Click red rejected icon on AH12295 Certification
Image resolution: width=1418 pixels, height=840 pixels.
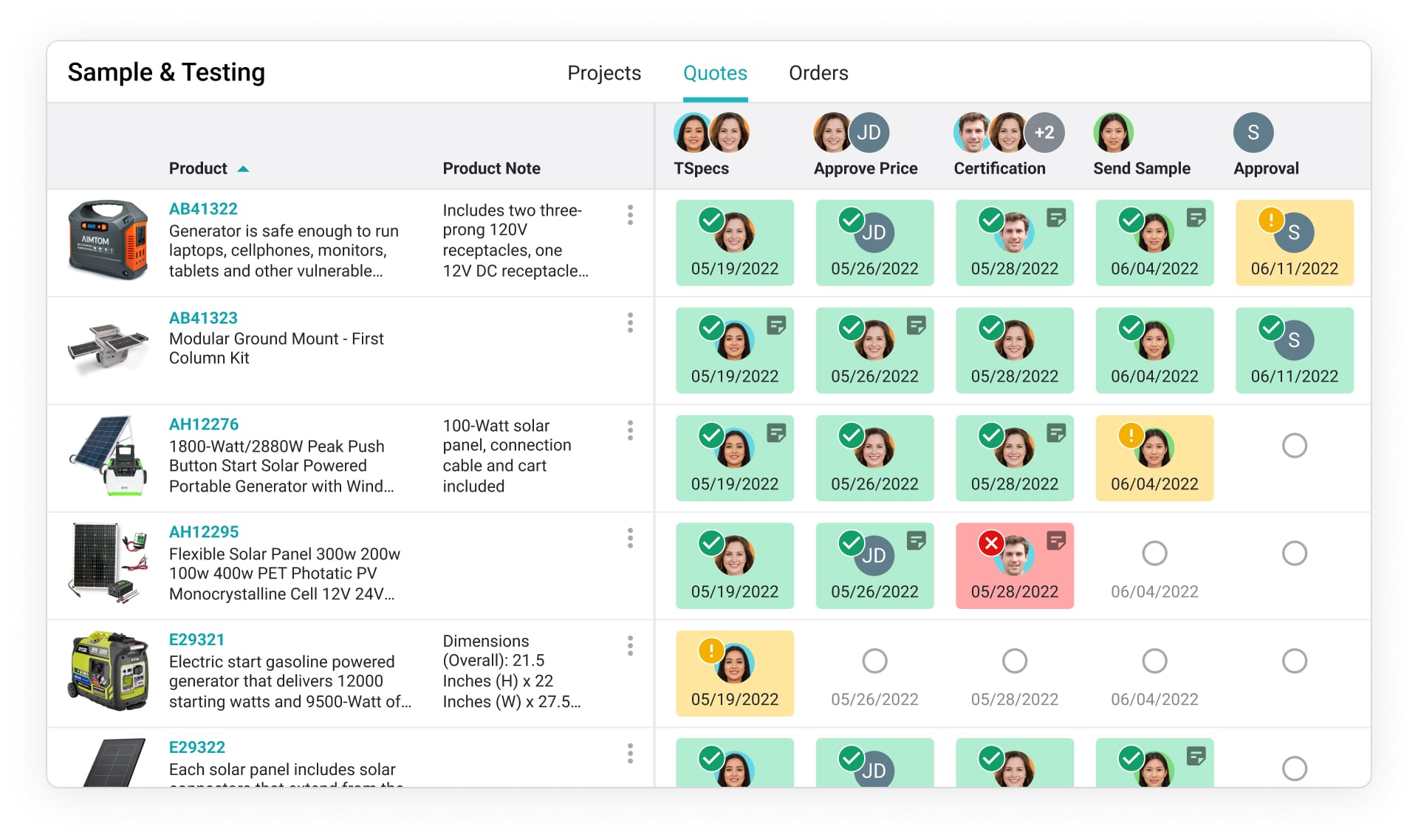coord(990,543)
